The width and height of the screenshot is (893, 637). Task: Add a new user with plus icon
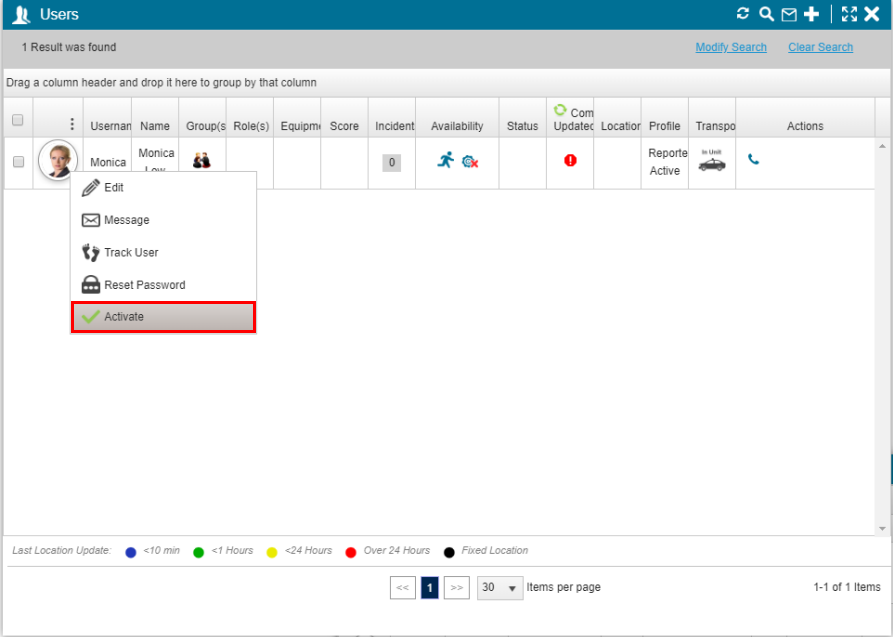coord(812,14)
